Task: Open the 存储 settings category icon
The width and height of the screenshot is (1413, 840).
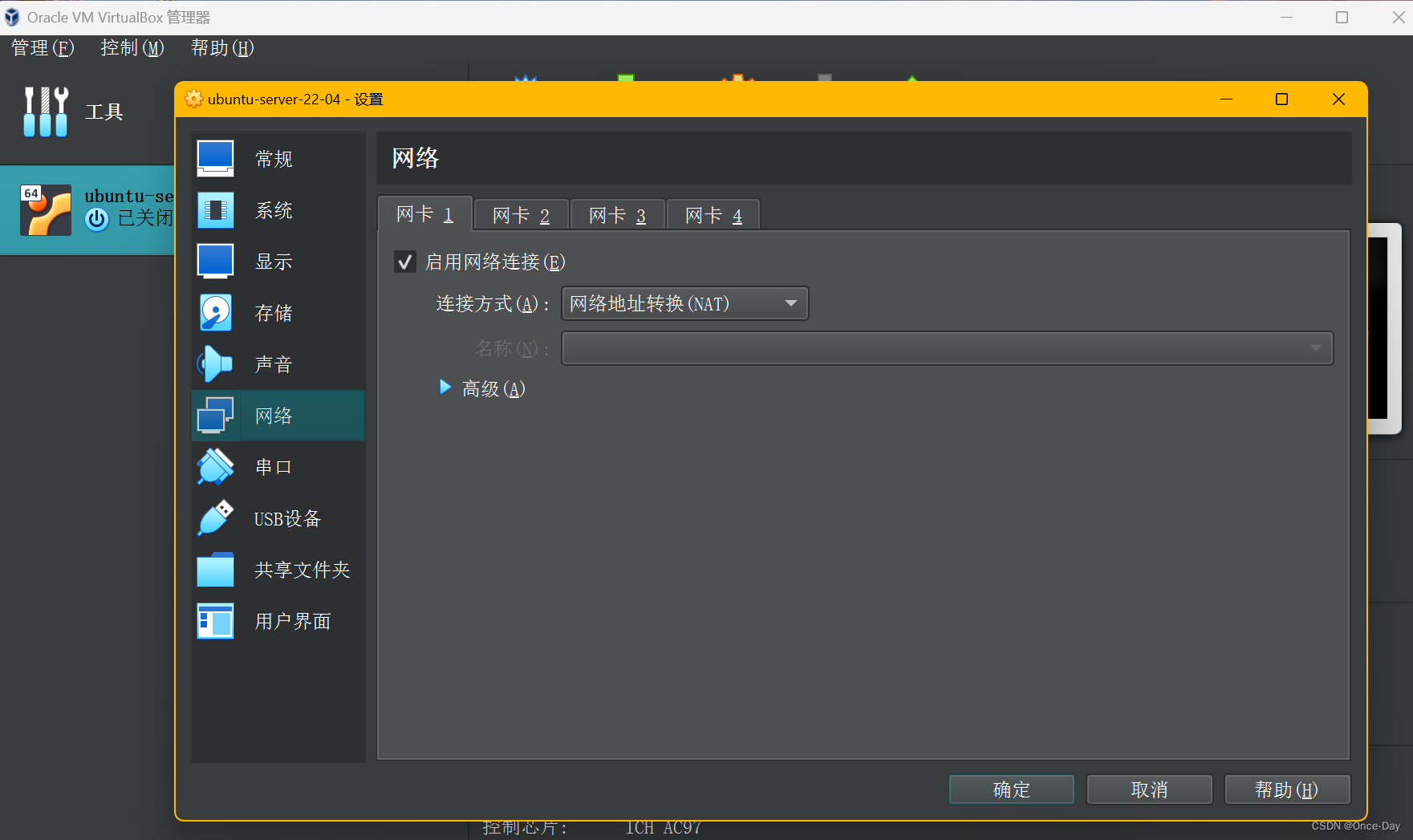Action: pyautogui.click(x=215, y=313)
